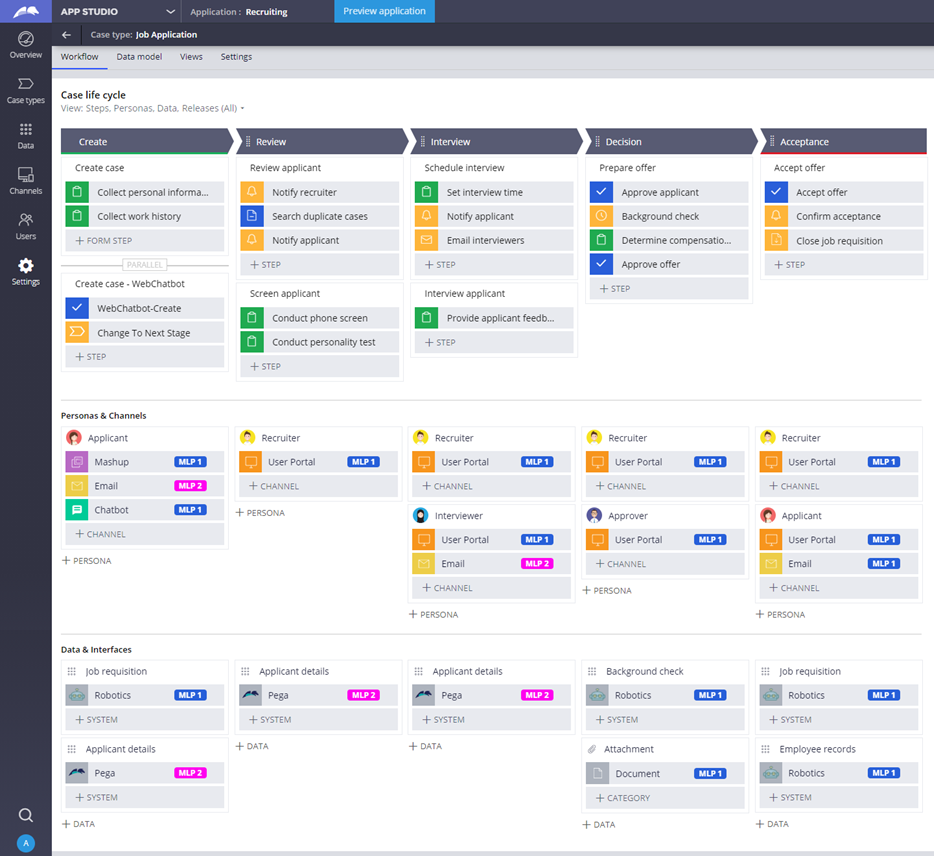Click the Search duplicate cases step icon
Viewport: 934px width, 856px height.
[x=252, y=216]
